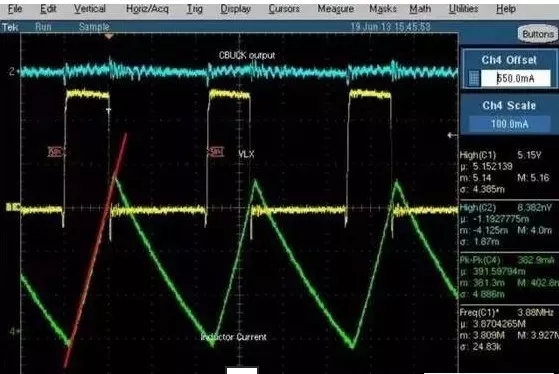Image resolution: width=559 pixels, height=374 pixels.
Task: Open the Math menu
Action: [x=420, y=9]
